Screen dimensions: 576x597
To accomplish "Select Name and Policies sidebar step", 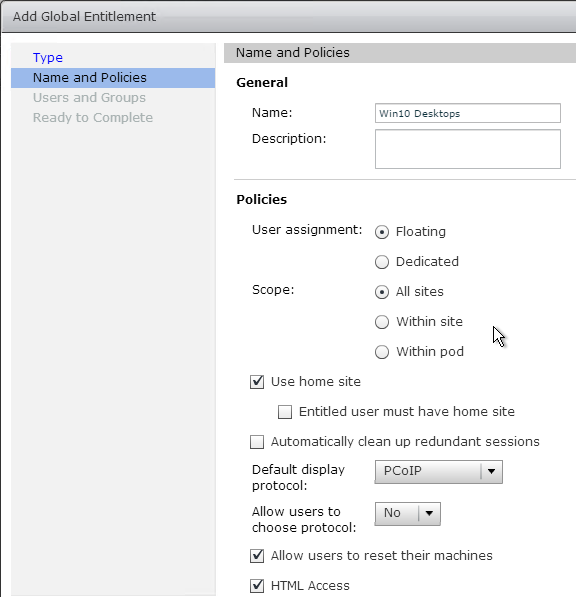I will click(x=113, y=78).
